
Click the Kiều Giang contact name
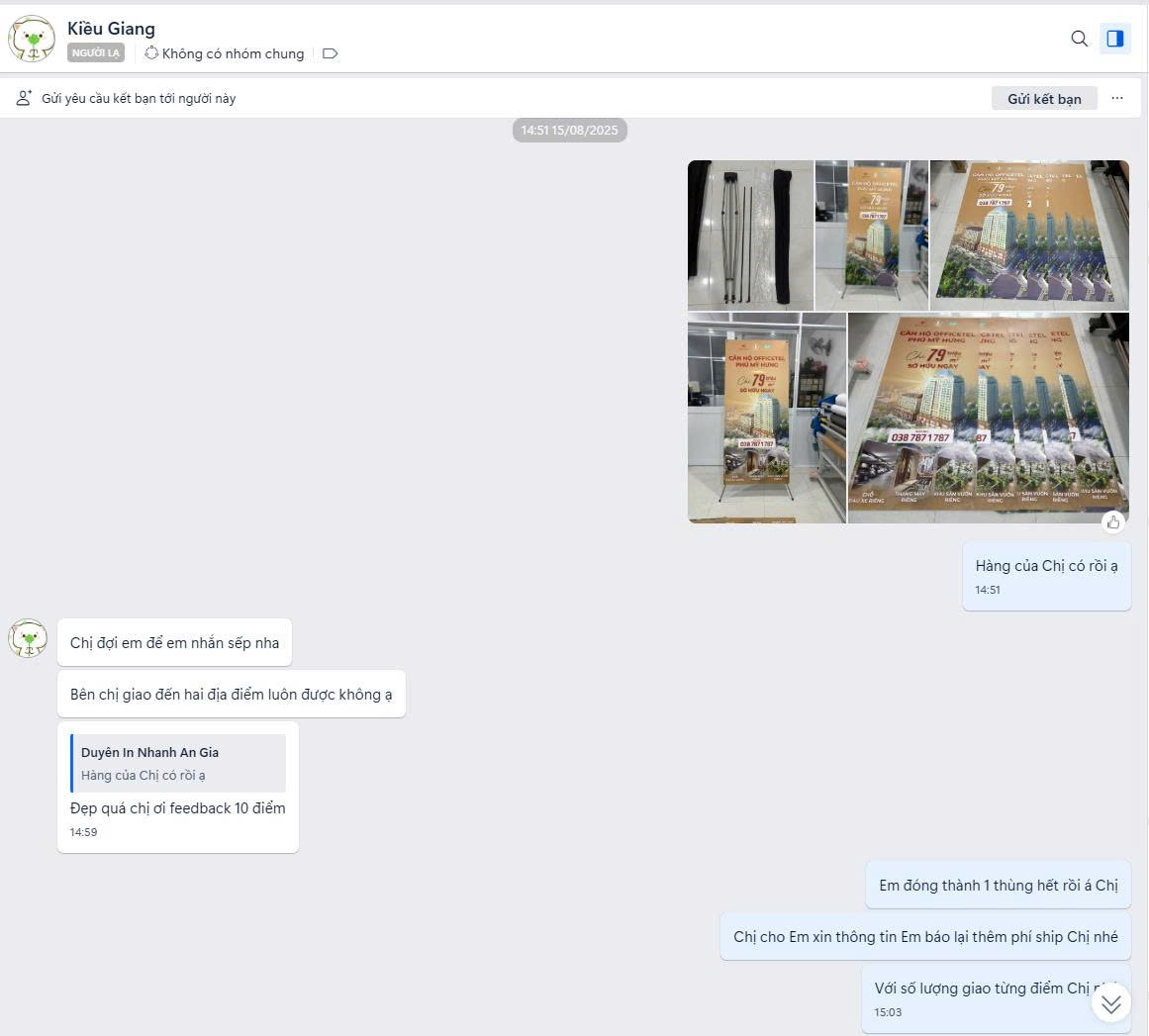[x=112, y=29]
